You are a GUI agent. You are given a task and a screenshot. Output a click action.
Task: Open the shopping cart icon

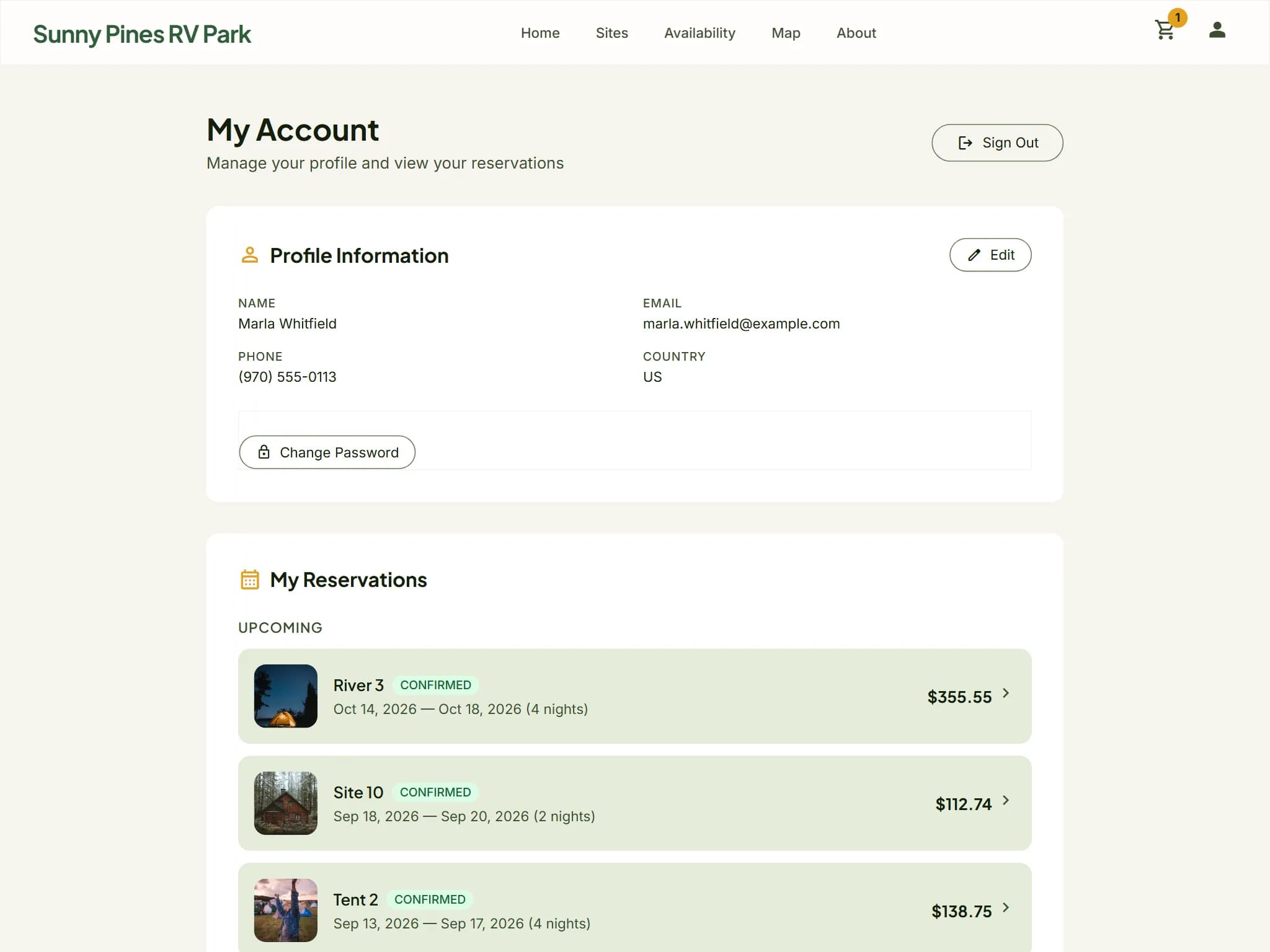[x=1165, y=30]
